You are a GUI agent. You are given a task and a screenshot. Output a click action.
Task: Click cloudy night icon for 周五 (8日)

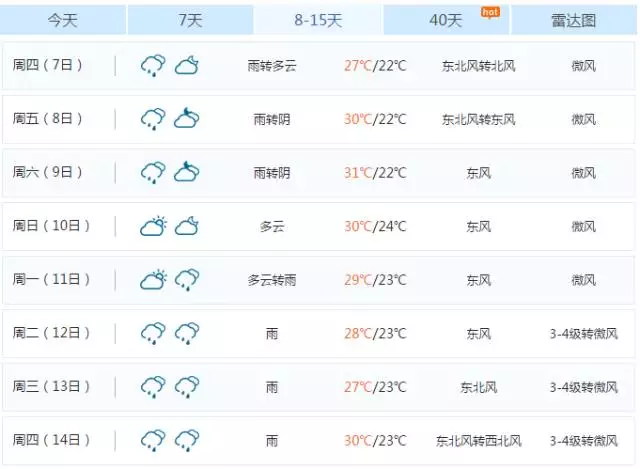pyautogui.click(x=187, y=120)
